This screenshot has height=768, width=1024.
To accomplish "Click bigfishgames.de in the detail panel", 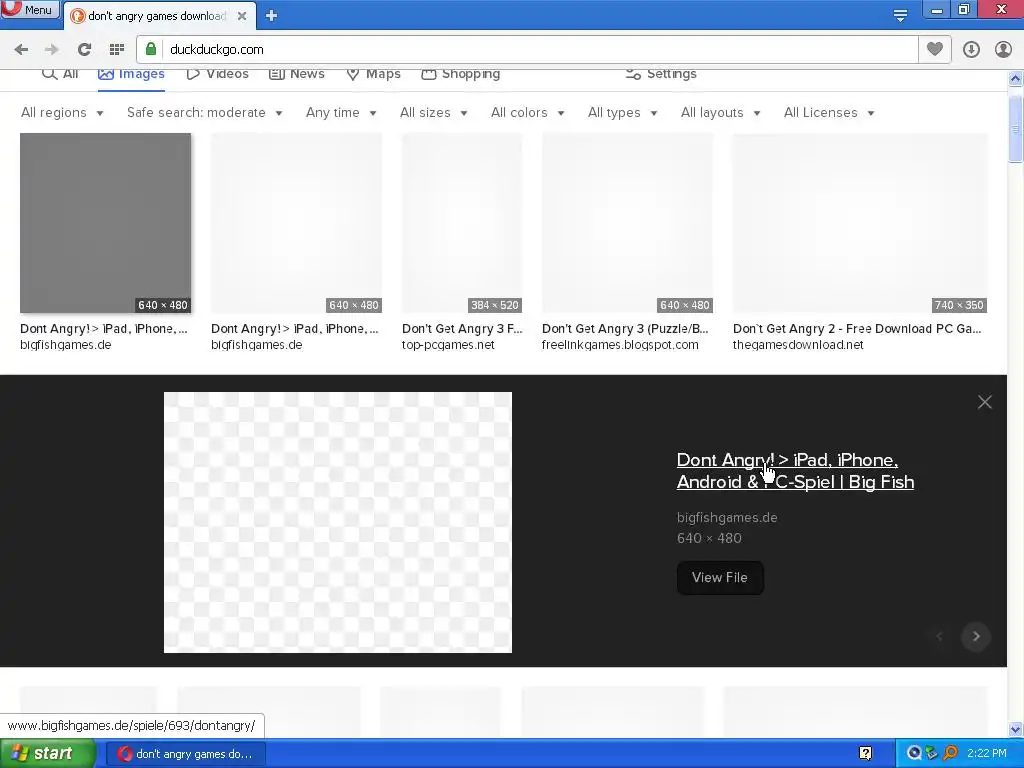I will click(x=727, y=517).
